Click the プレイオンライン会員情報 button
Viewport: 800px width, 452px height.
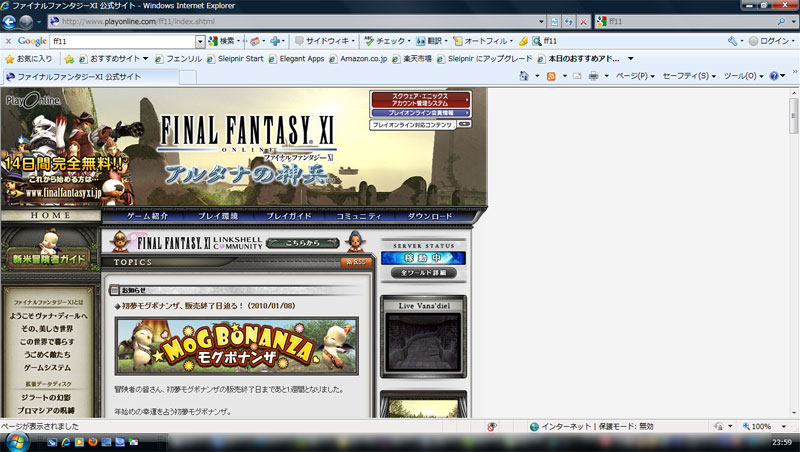tap(420, 113)
